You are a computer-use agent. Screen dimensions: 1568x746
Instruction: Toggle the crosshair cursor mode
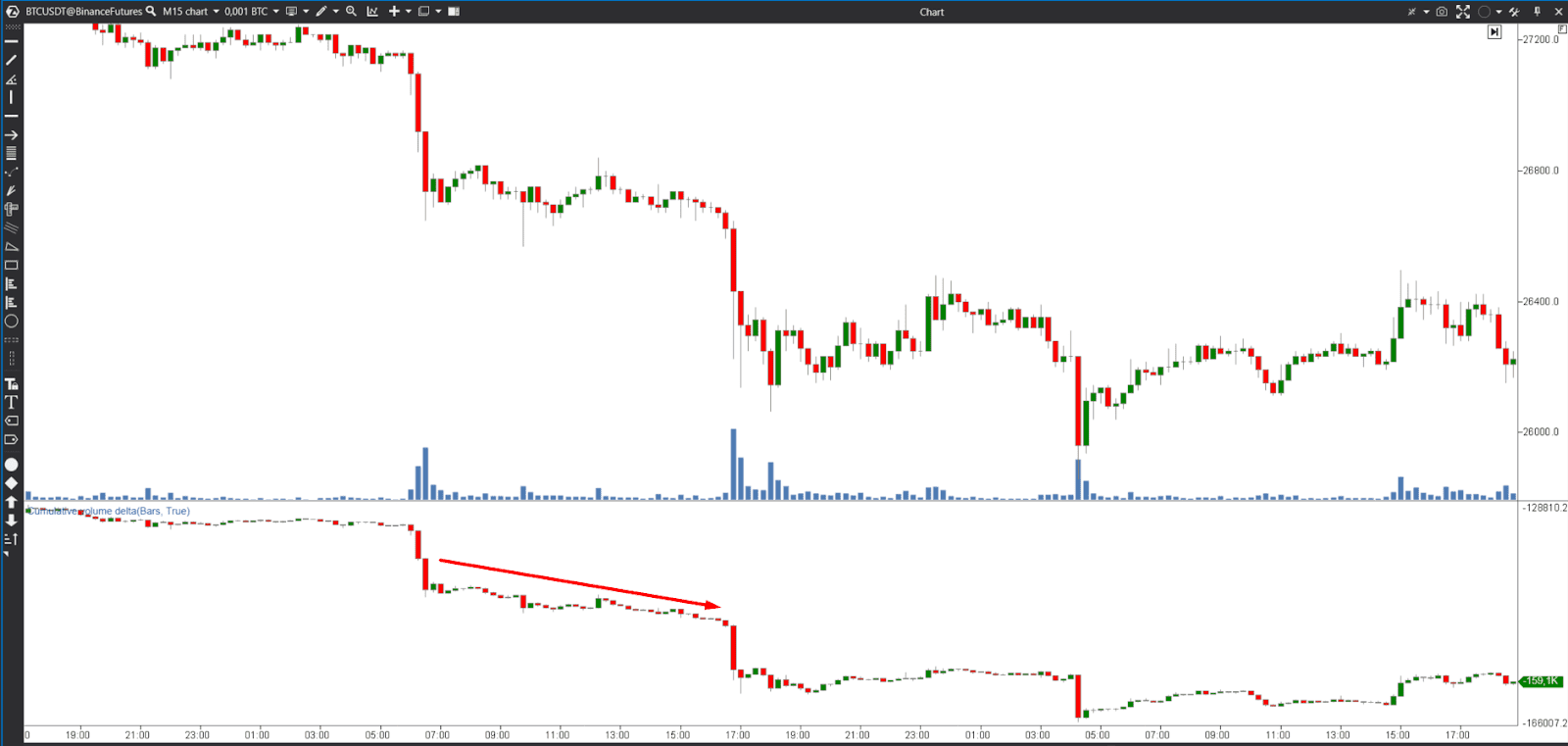pos(1412,12)
